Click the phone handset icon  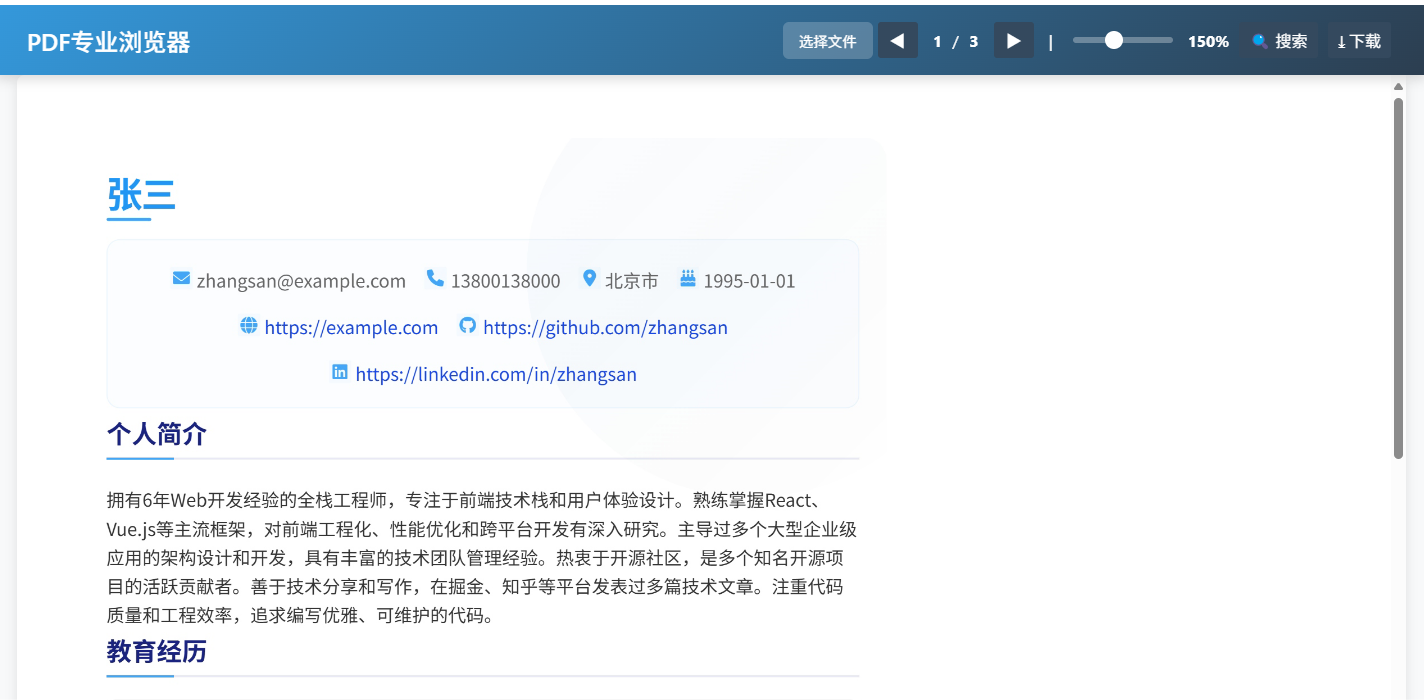[x=435, y=278]
